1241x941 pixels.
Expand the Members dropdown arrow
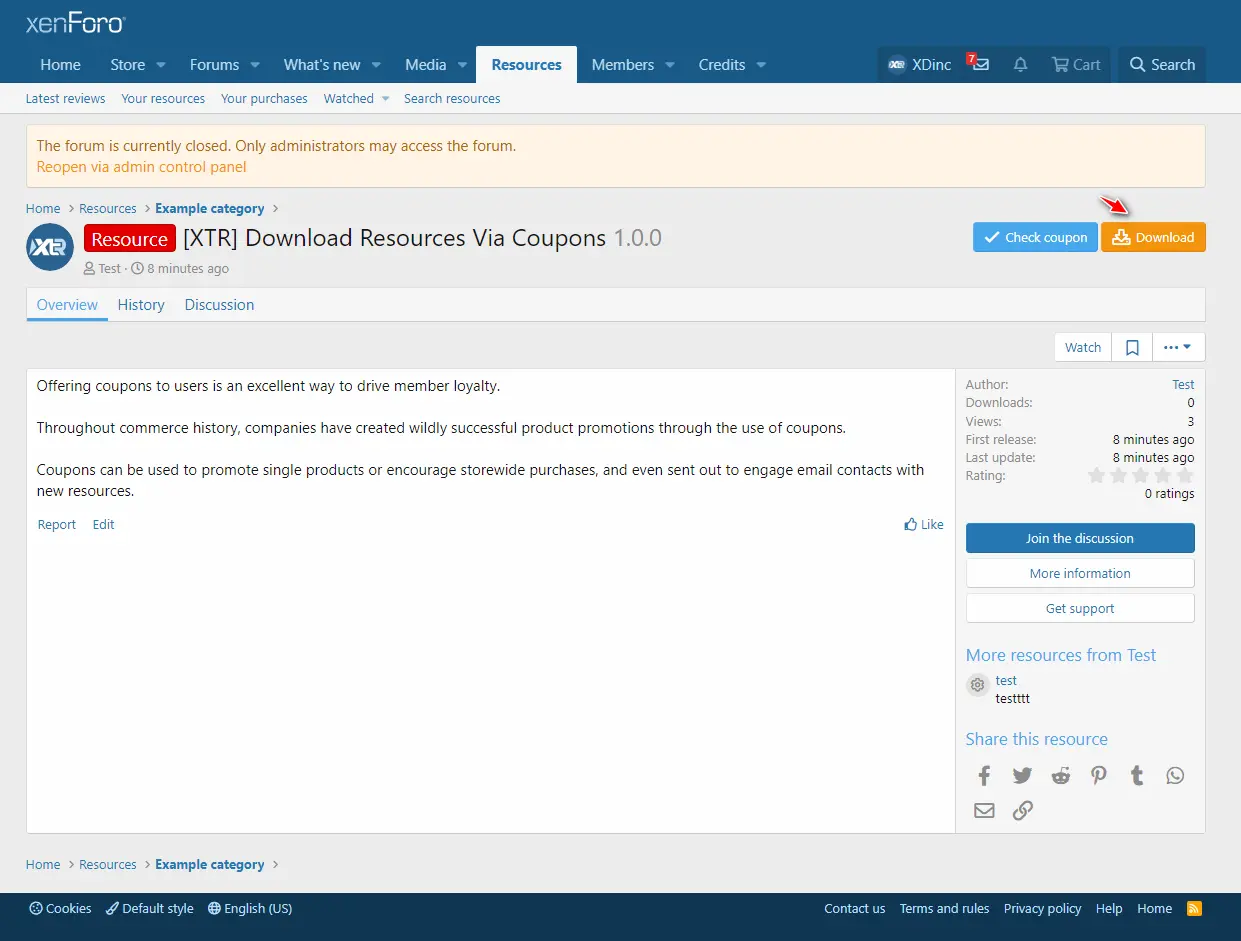(x=670, y=65)
